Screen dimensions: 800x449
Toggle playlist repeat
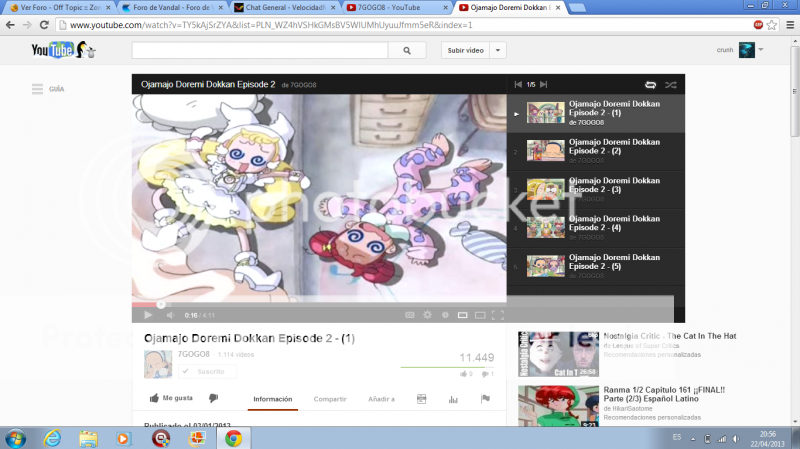point(651,85)
